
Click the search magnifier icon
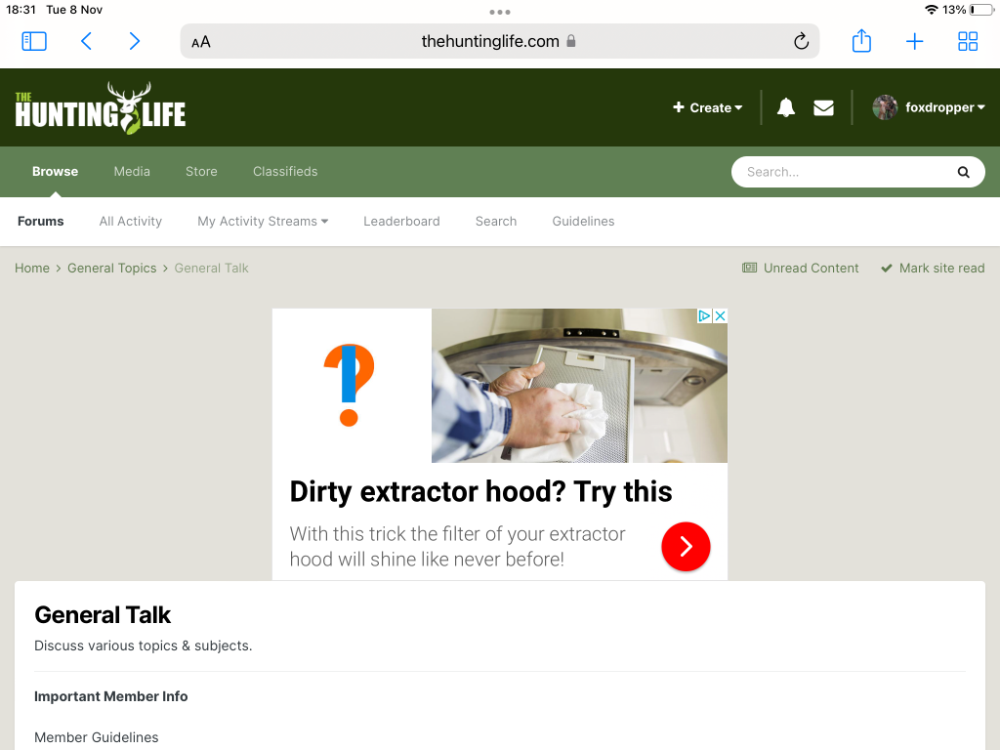tap(963, 172)
